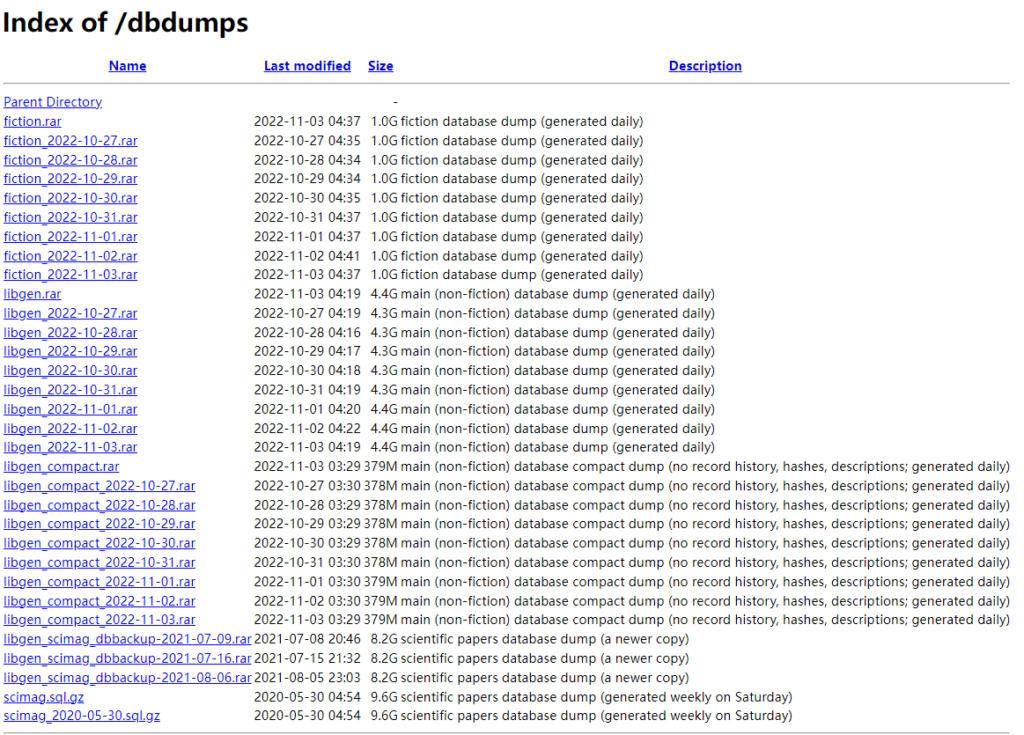Download fiction_2022-11-02.rar
Viewport: 1024px width, 735px height.
pos(71,256)
